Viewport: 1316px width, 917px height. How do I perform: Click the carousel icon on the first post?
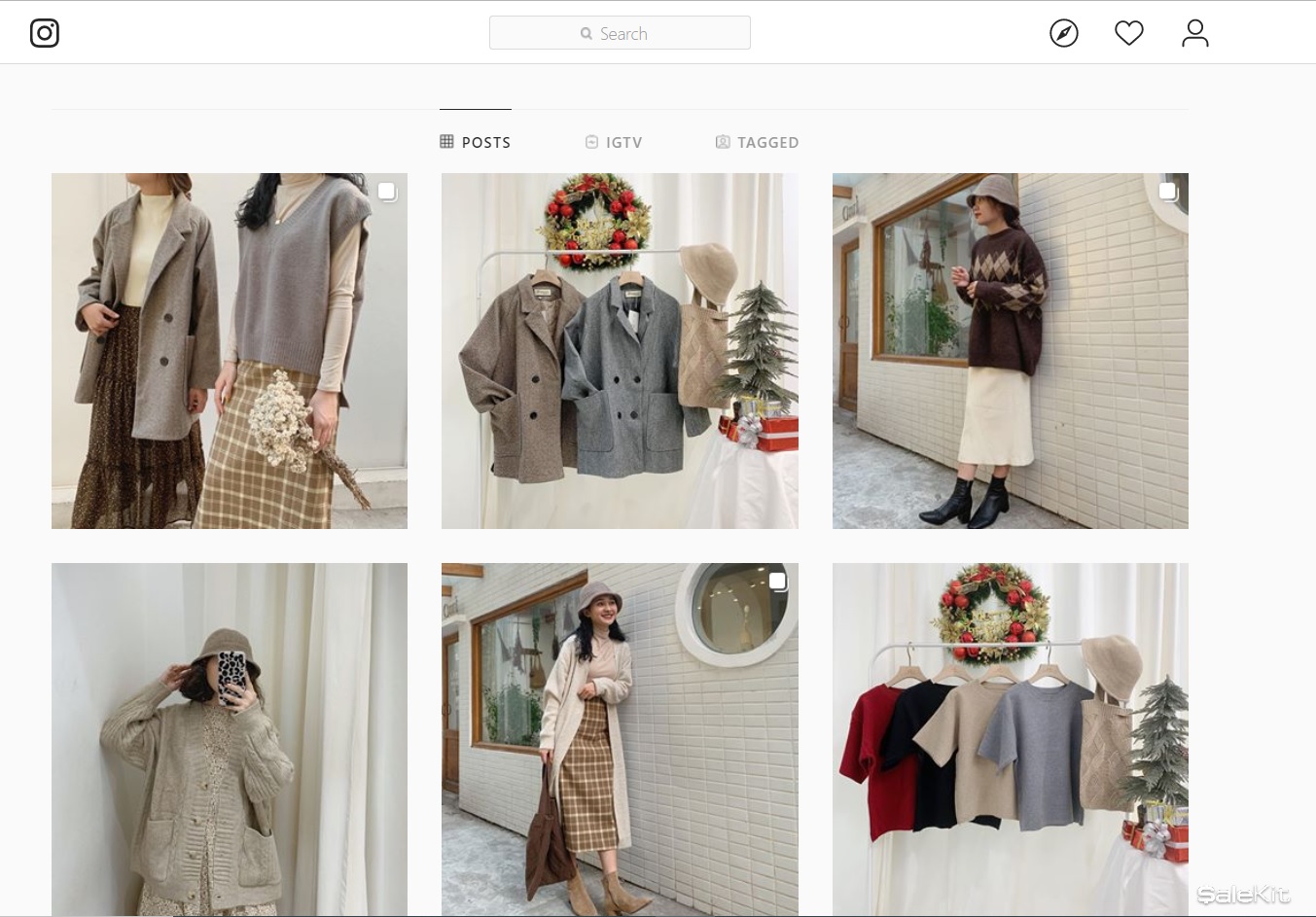coord(387,192)
